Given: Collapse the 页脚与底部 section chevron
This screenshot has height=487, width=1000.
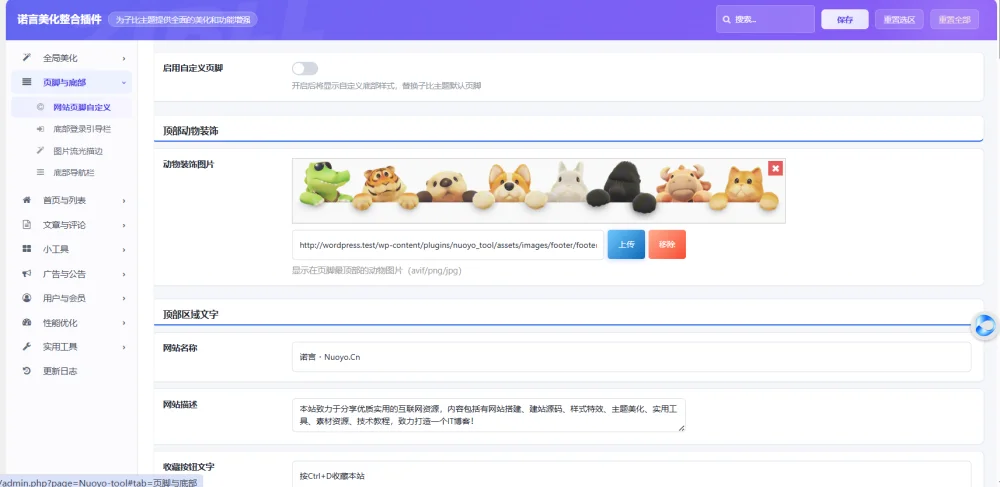Looking at the screenshot, I should [124, 82].
